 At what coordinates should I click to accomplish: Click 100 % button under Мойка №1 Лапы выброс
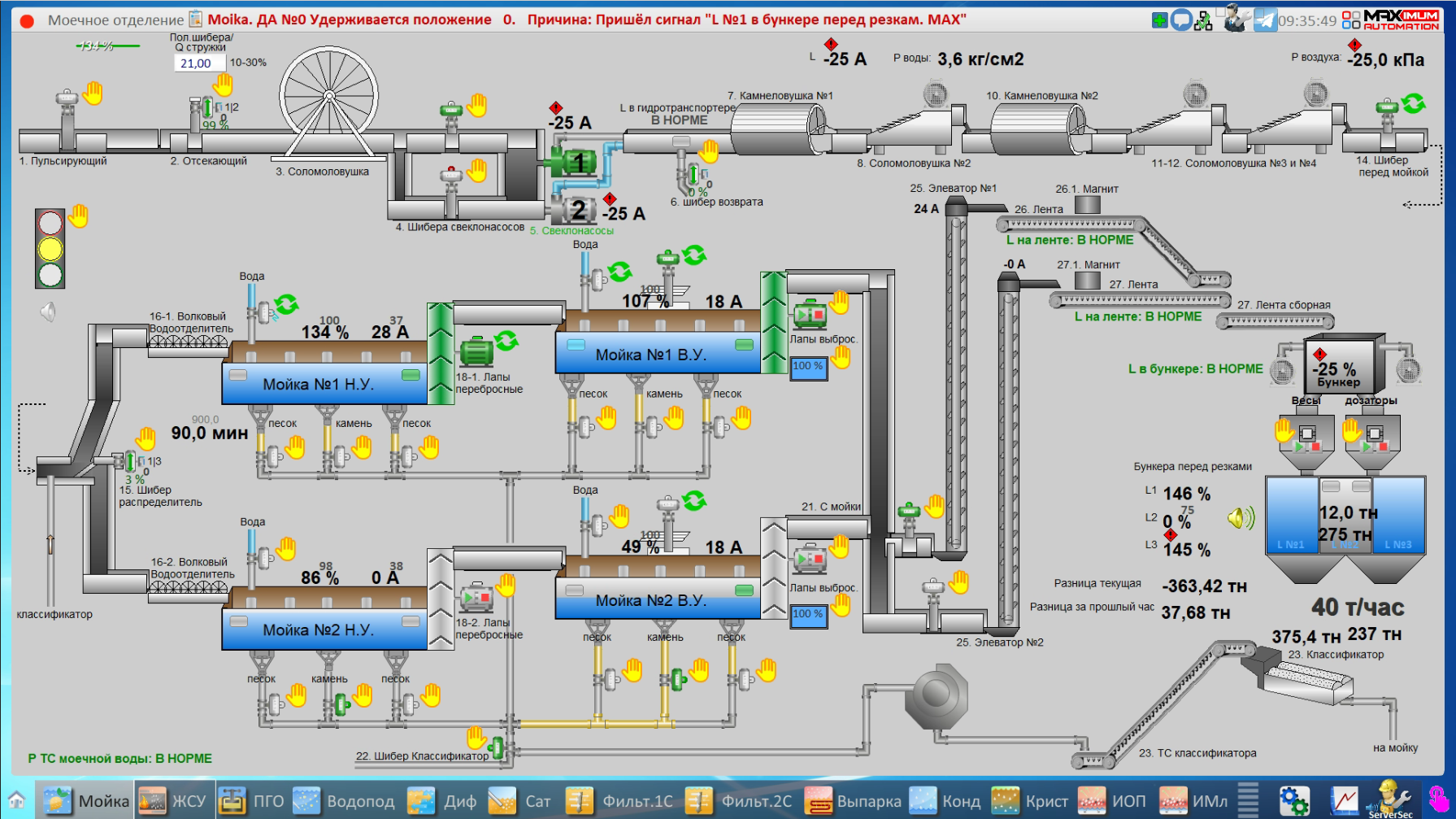(x=808, y=368)
